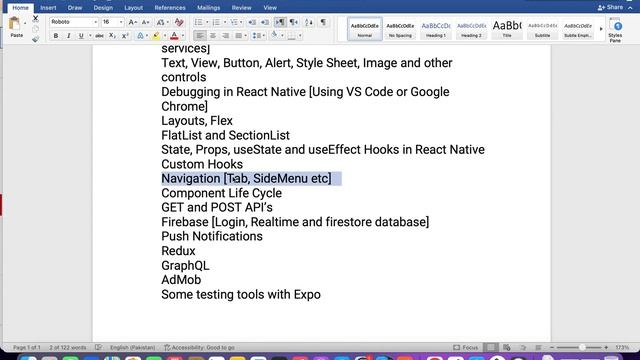Toggle bold formatting
This screenshot has height=360, width=640.
[56, 36]
